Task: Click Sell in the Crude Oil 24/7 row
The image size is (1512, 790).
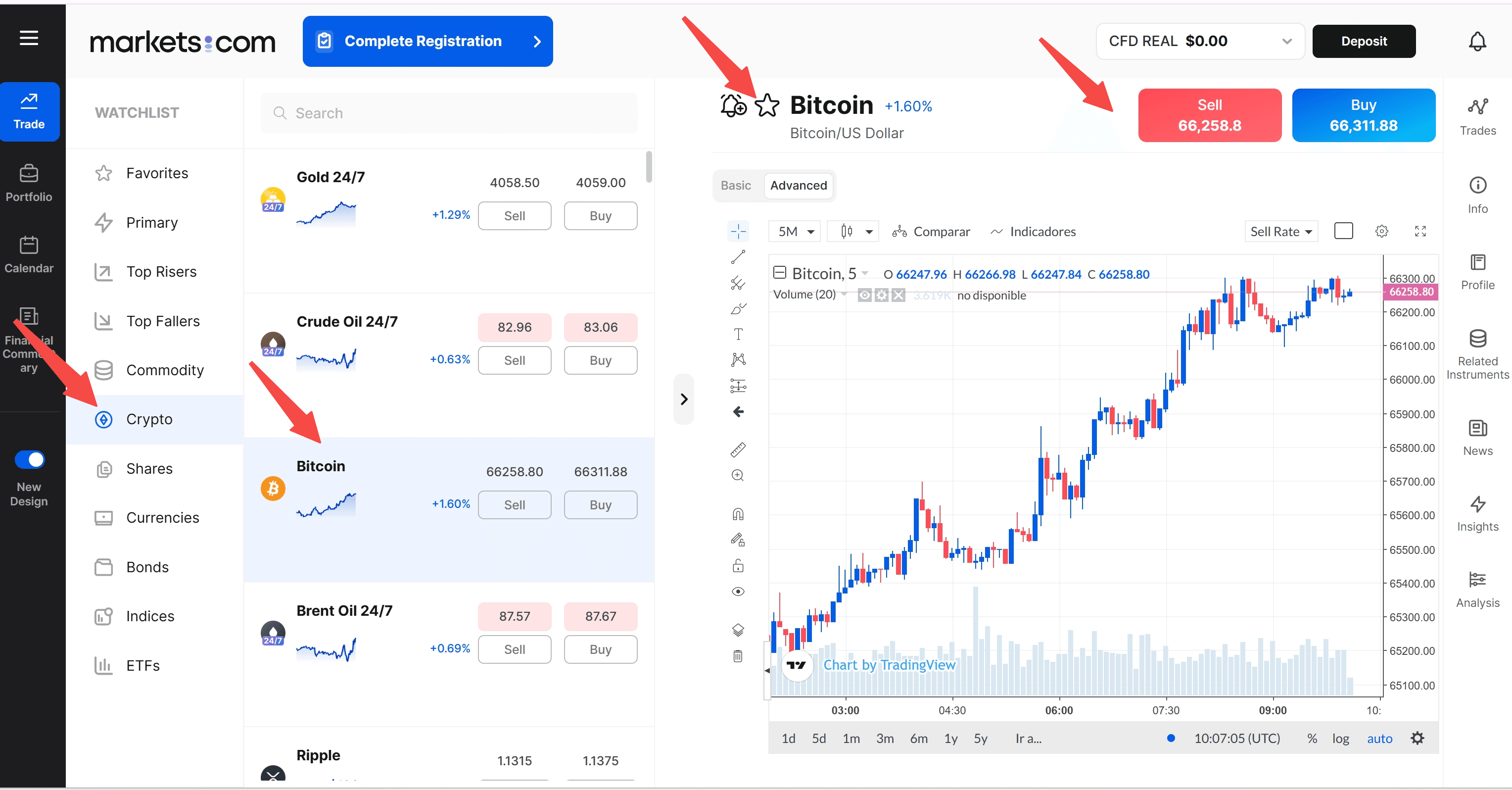Action: (x=514, y=360)
